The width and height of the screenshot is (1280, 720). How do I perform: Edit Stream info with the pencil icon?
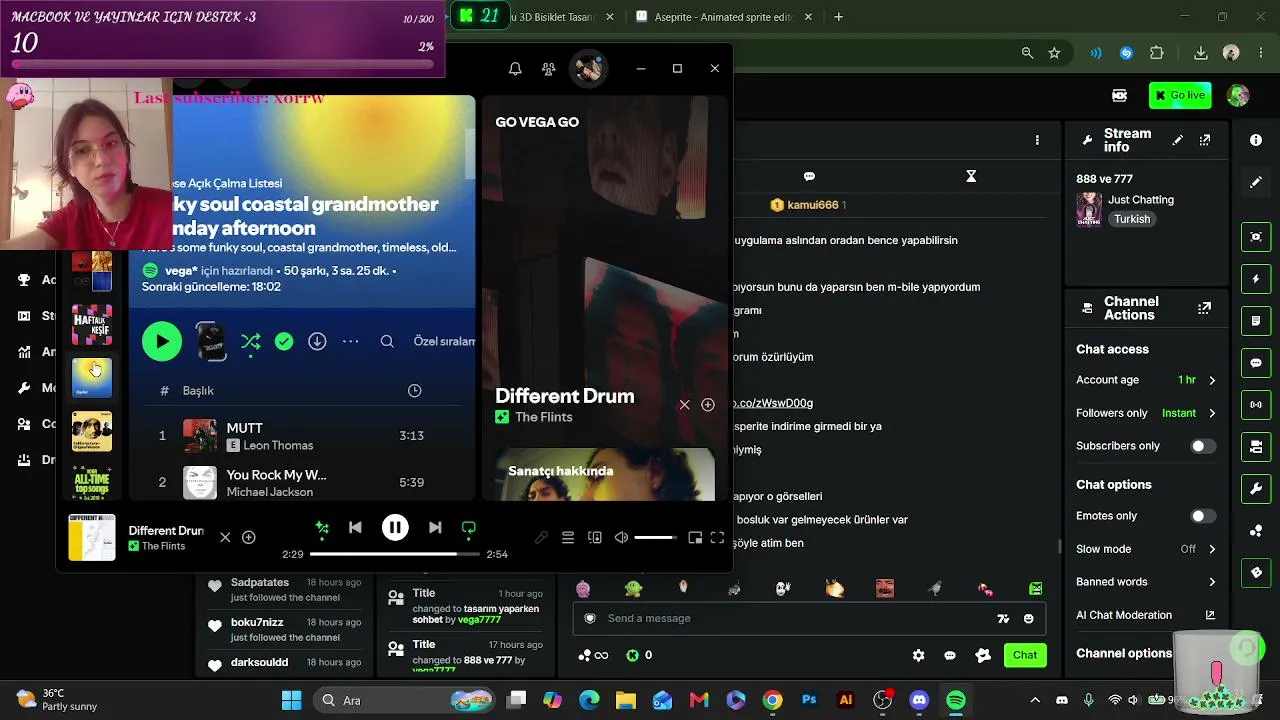pos(1178,141)
